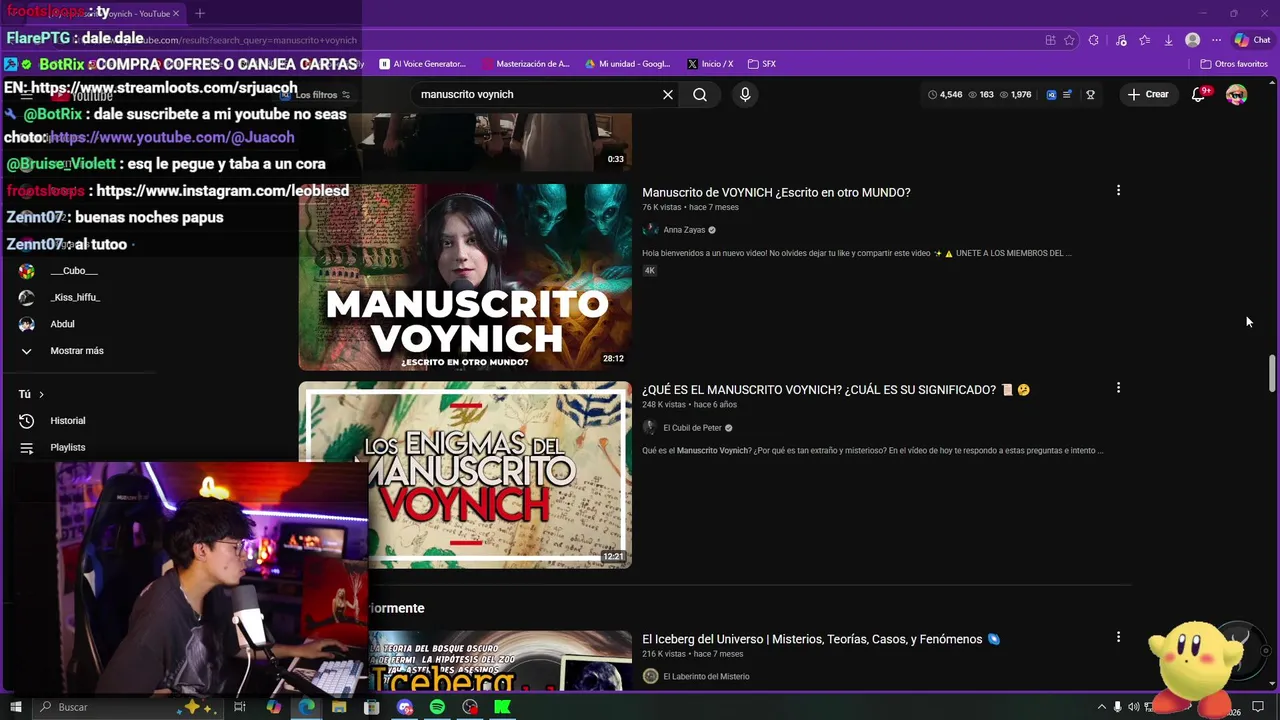This screenshot has height=720, width=1280.
Task: Click the Manuscrito Voynich 28:12 thumbnail
Action: pos(465,277)
